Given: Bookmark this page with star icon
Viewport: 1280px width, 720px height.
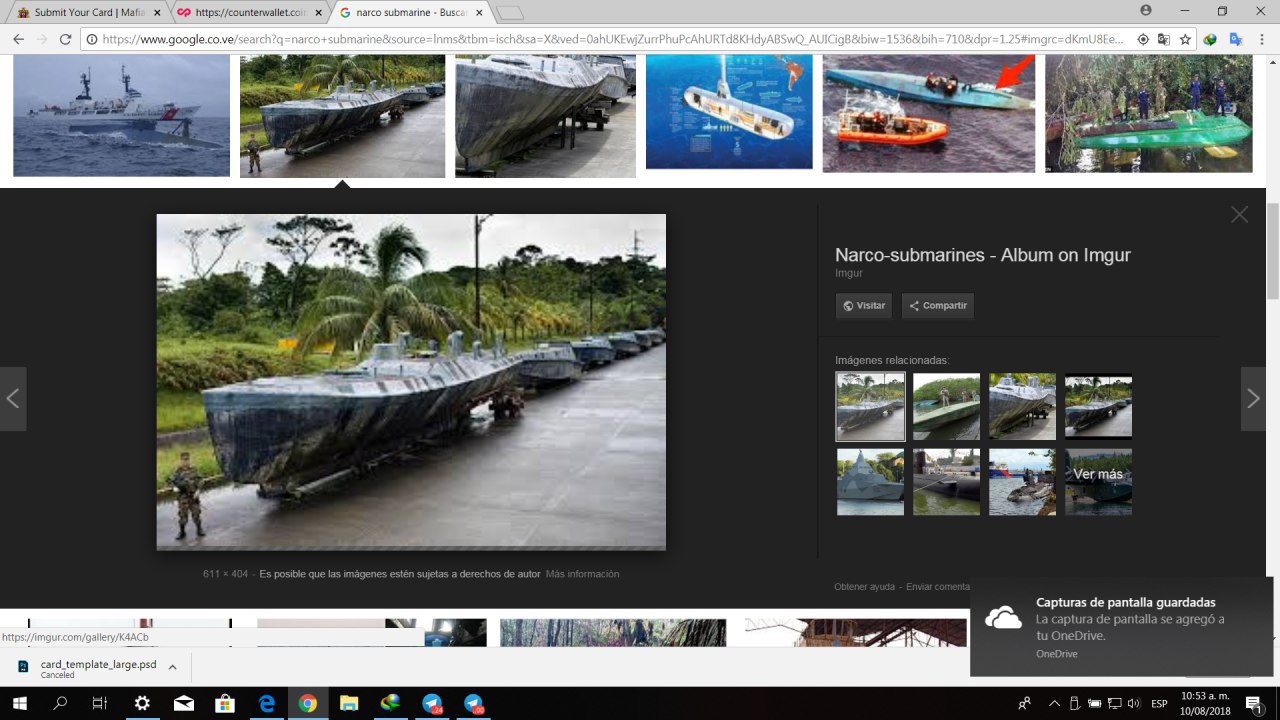Looking at the screenshot, I should click(1185, 39).
